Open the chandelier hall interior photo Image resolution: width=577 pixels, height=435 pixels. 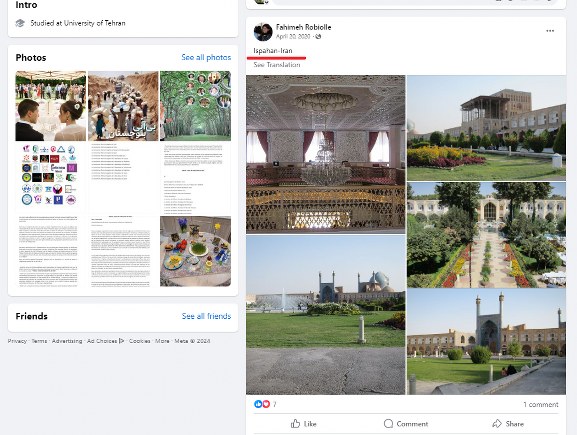pos(326,154)
